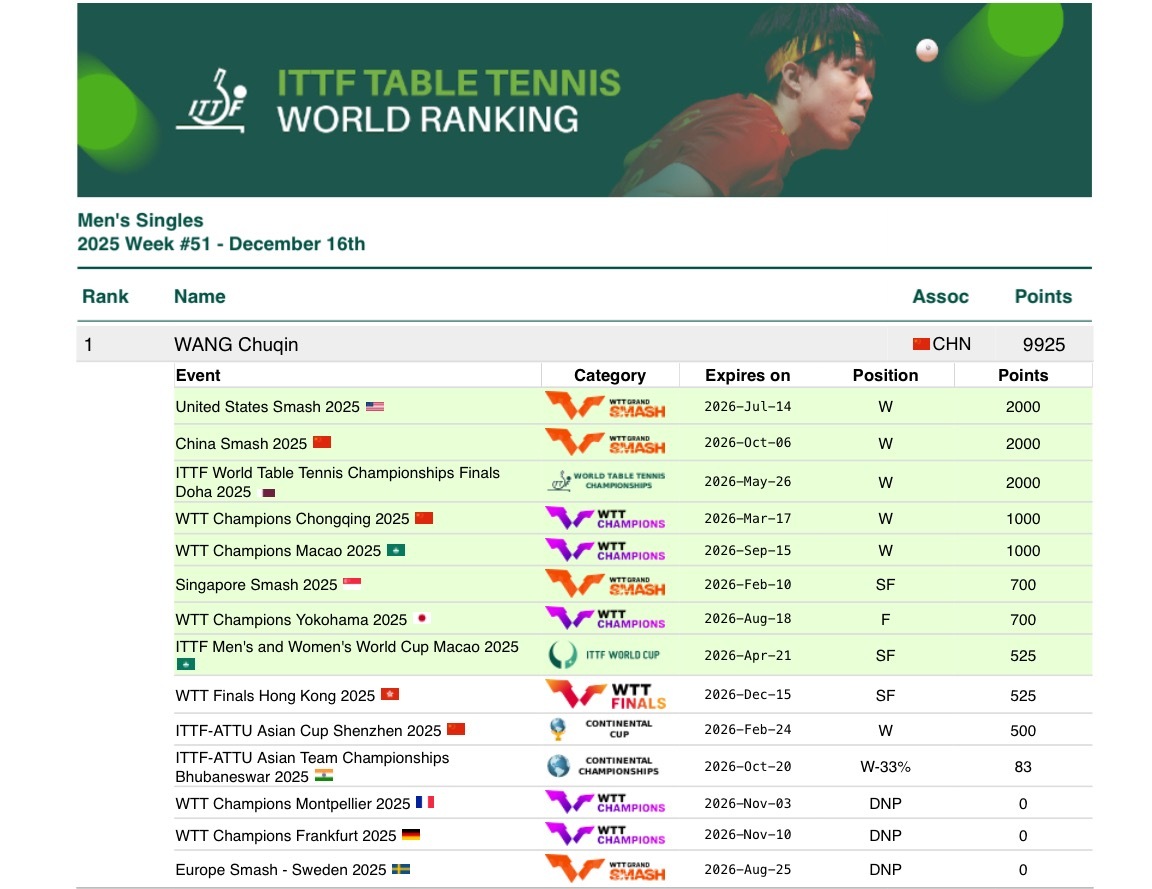The image size is (1152, 889).
Task: Click the Macao flag after WTT Champions Macao 2025
Action: click(x=396, y=550)
